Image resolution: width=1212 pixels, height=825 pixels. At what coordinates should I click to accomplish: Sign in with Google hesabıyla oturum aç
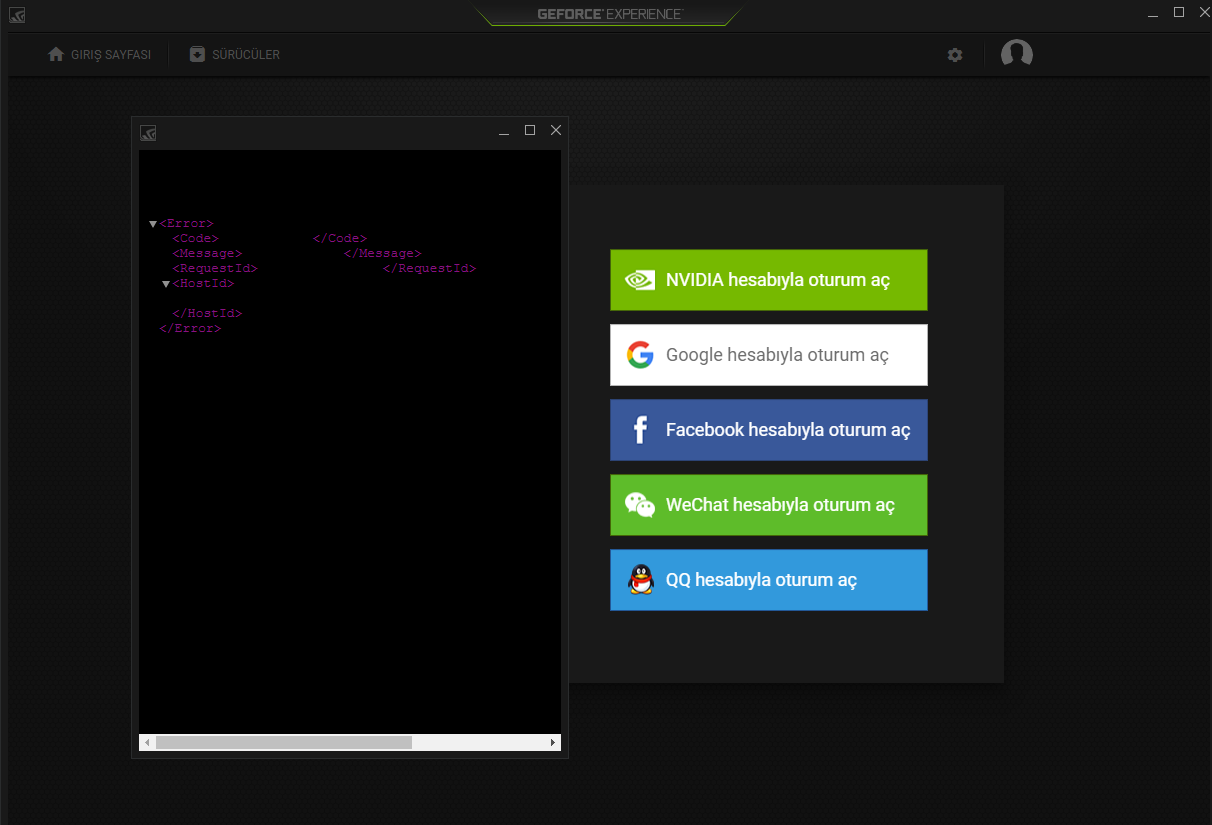(x=769, y=355)
